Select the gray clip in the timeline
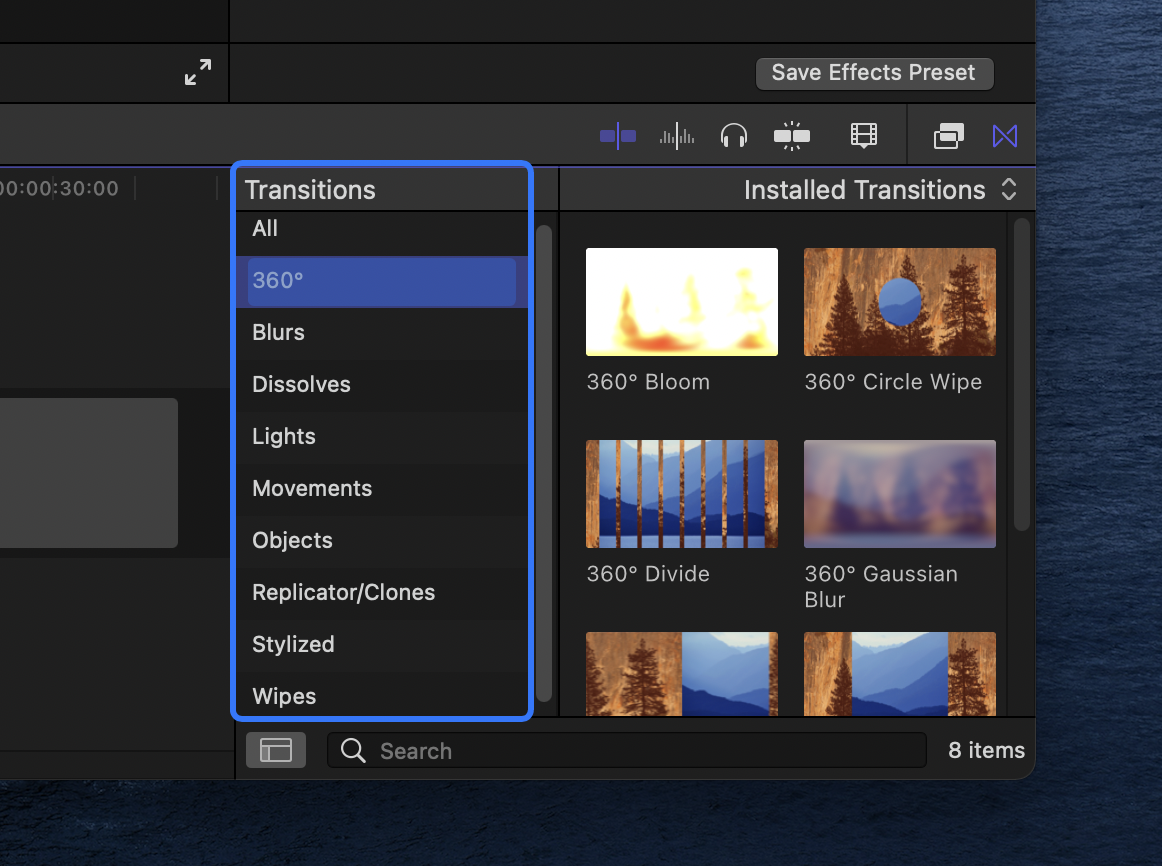The width and height of the screenshot is (1162, 866). [x=89, y=473]
